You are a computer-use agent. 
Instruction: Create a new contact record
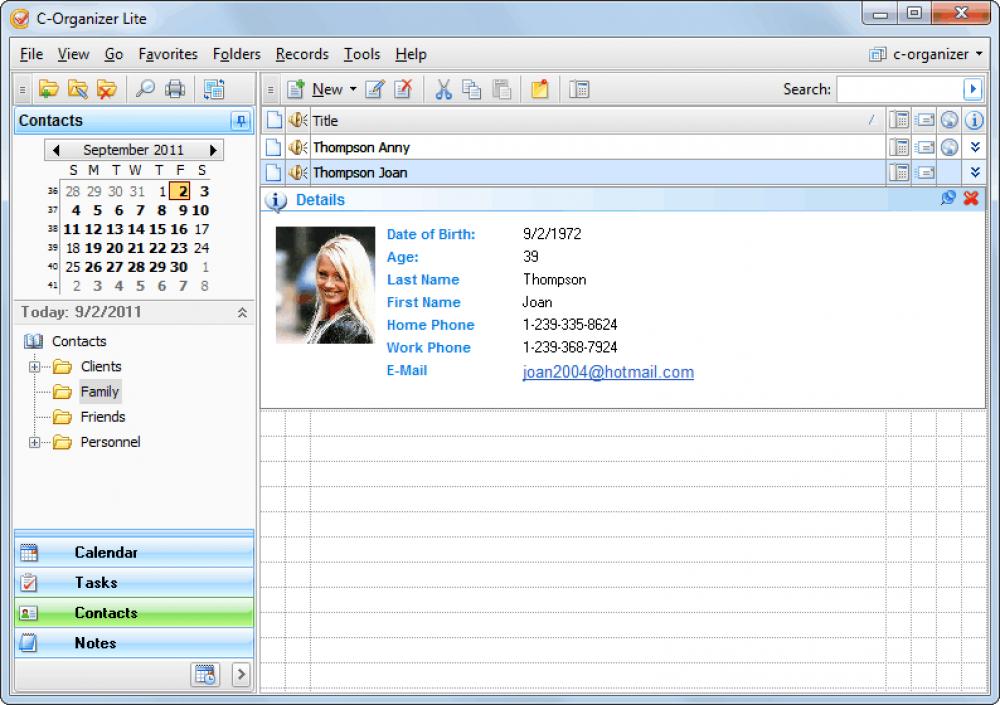click(x=295, y=89)
